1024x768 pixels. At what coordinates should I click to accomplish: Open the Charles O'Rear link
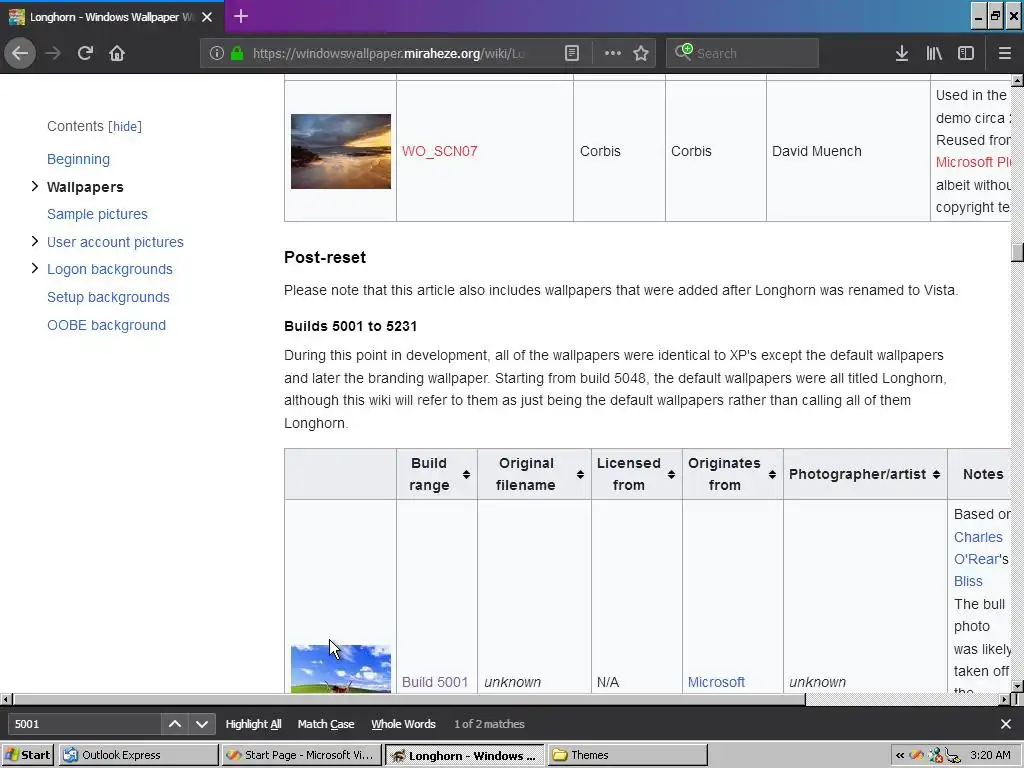[x=980, y=548]
